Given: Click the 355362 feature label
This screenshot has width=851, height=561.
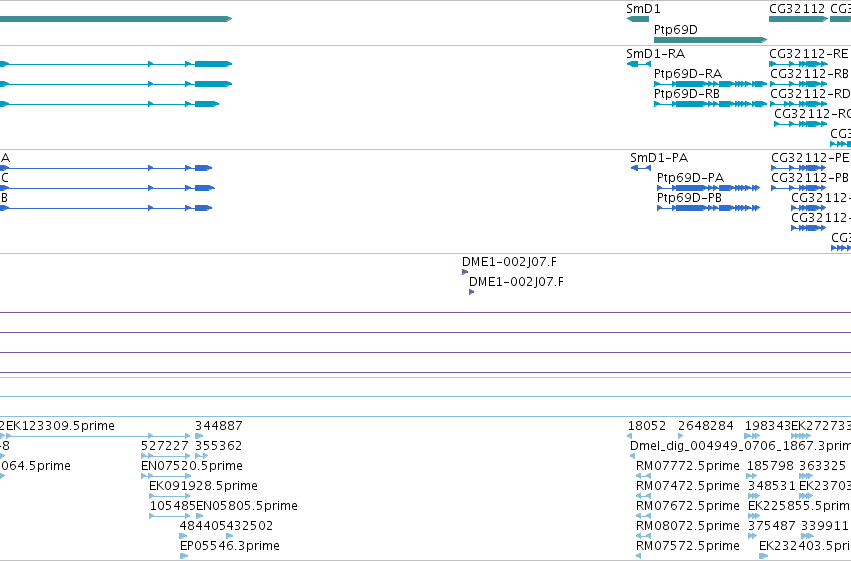Looking at the screenshot, I should pos(219,446).
